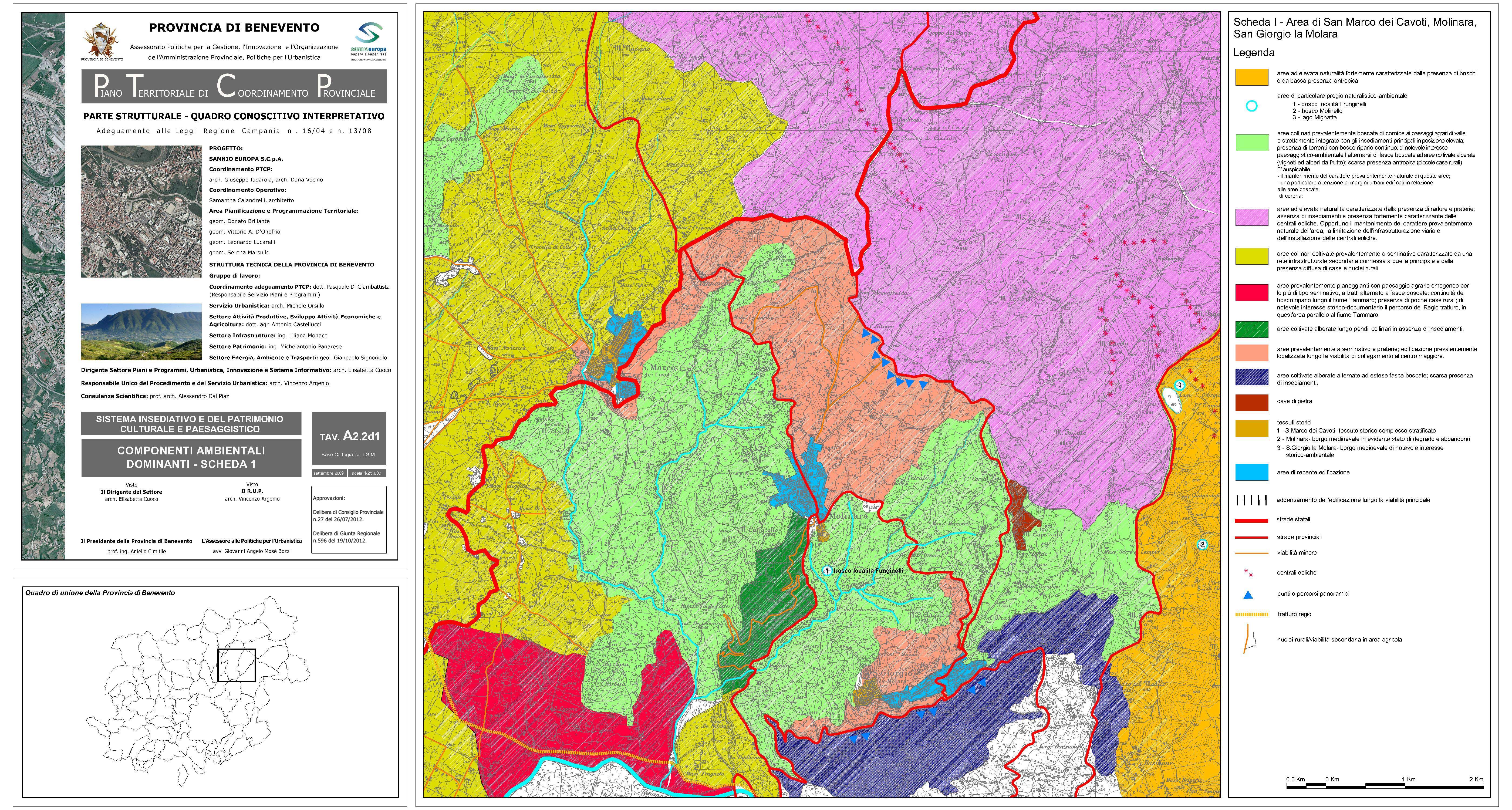
Task: Click the 'Legenda' heading
Action: [1254, 53]
